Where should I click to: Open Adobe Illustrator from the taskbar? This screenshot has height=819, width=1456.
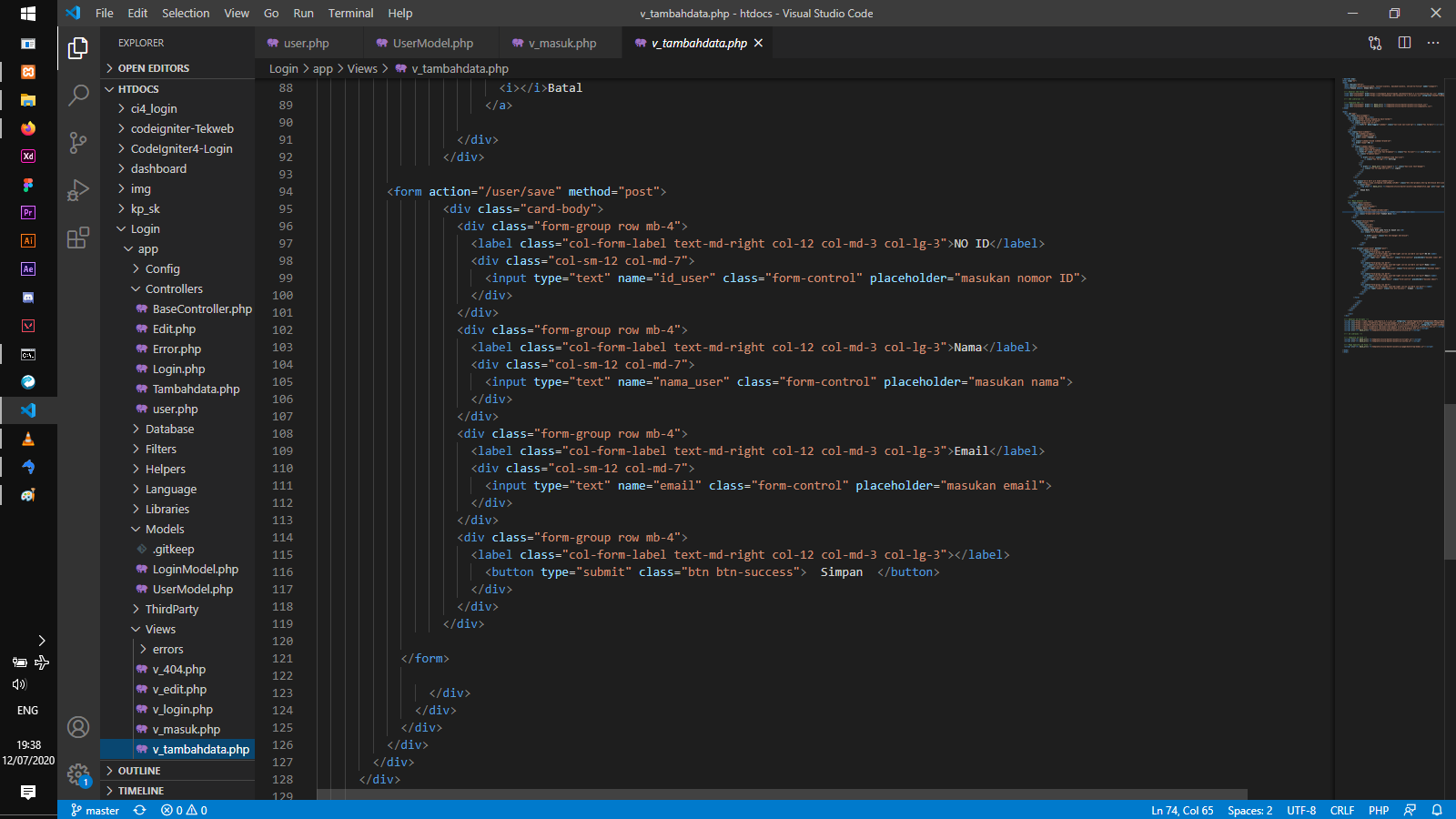pyautogui.click(x=28, y=241)
